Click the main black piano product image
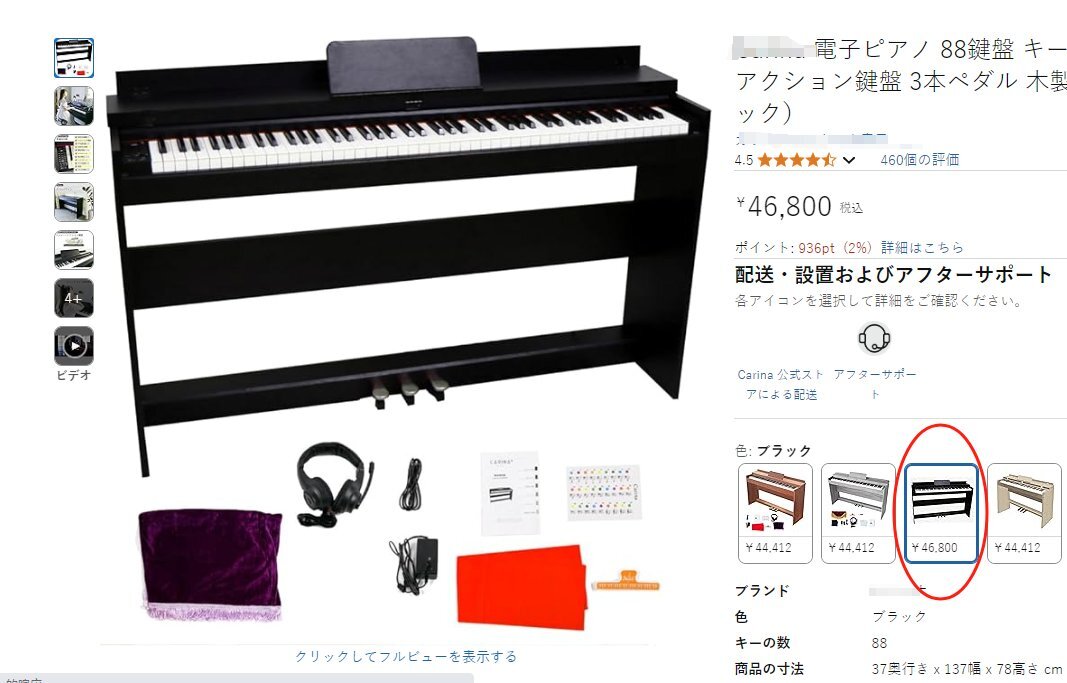Viewport: 1067px width, 683px height. click(x=408, y=259)
